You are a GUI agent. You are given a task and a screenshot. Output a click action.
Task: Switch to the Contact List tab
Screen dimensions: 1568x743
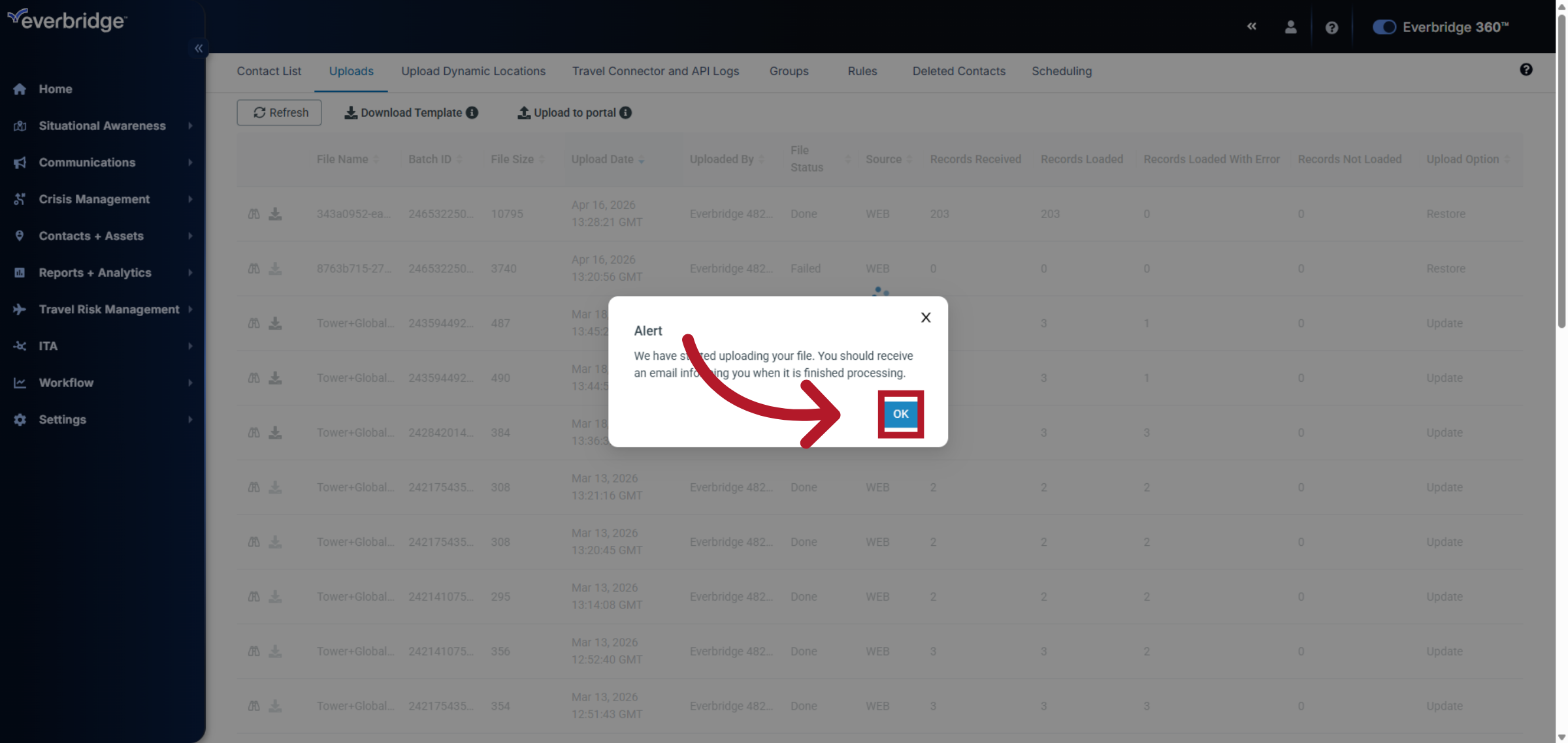point(269,71)
